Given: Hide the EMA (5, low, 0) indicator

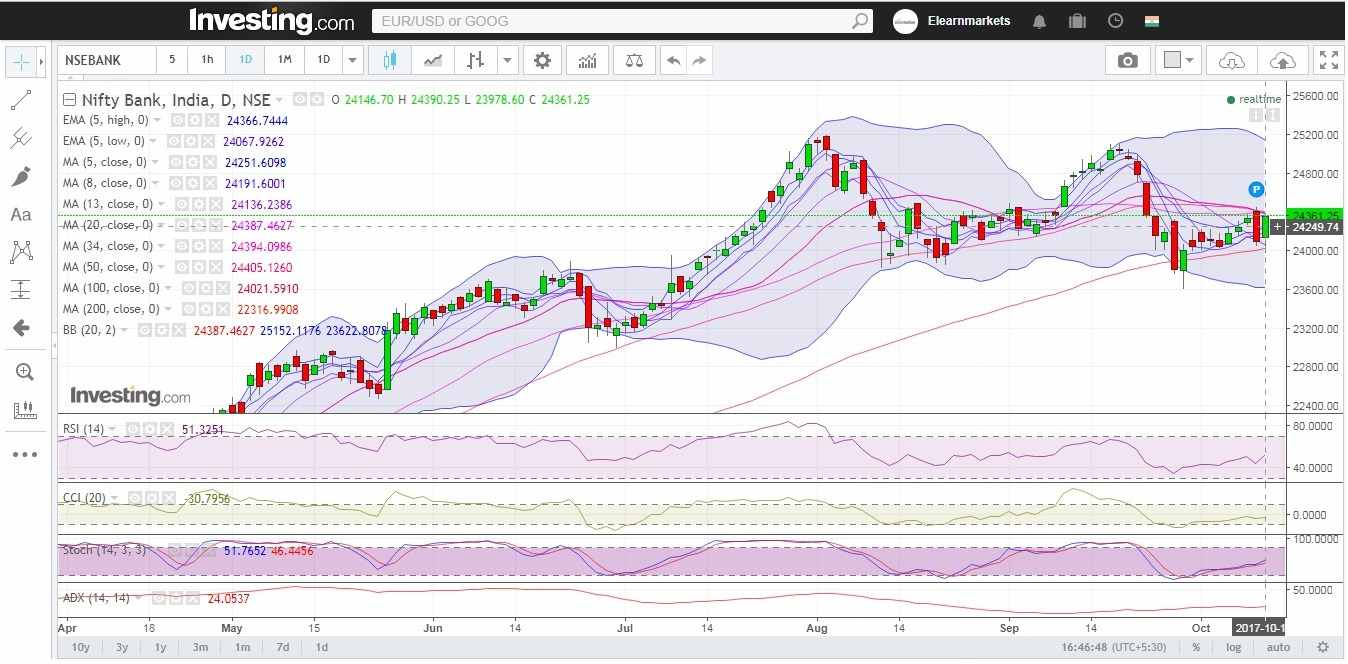Looking at the screenshot, I should (175, 141).
